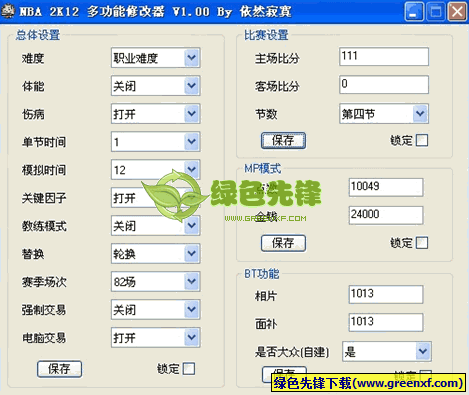Minimize the NBA 2K12 trainer window
This screenshot has width=469, height=395.
click(x=414, y=12)
